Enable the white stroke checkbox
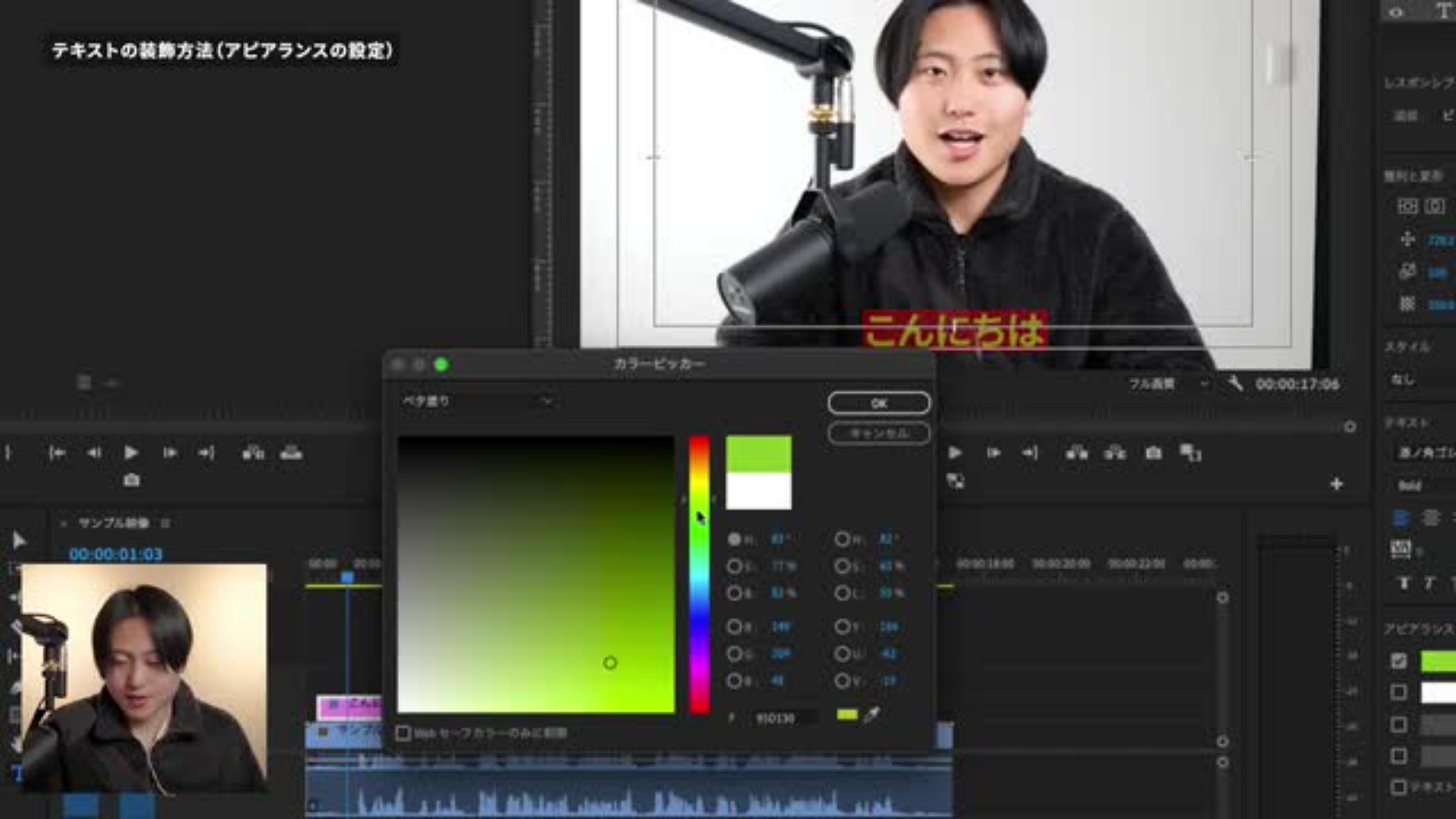Image resolution: width=1456 pixels, height=819 pixels. point(1399,692)
